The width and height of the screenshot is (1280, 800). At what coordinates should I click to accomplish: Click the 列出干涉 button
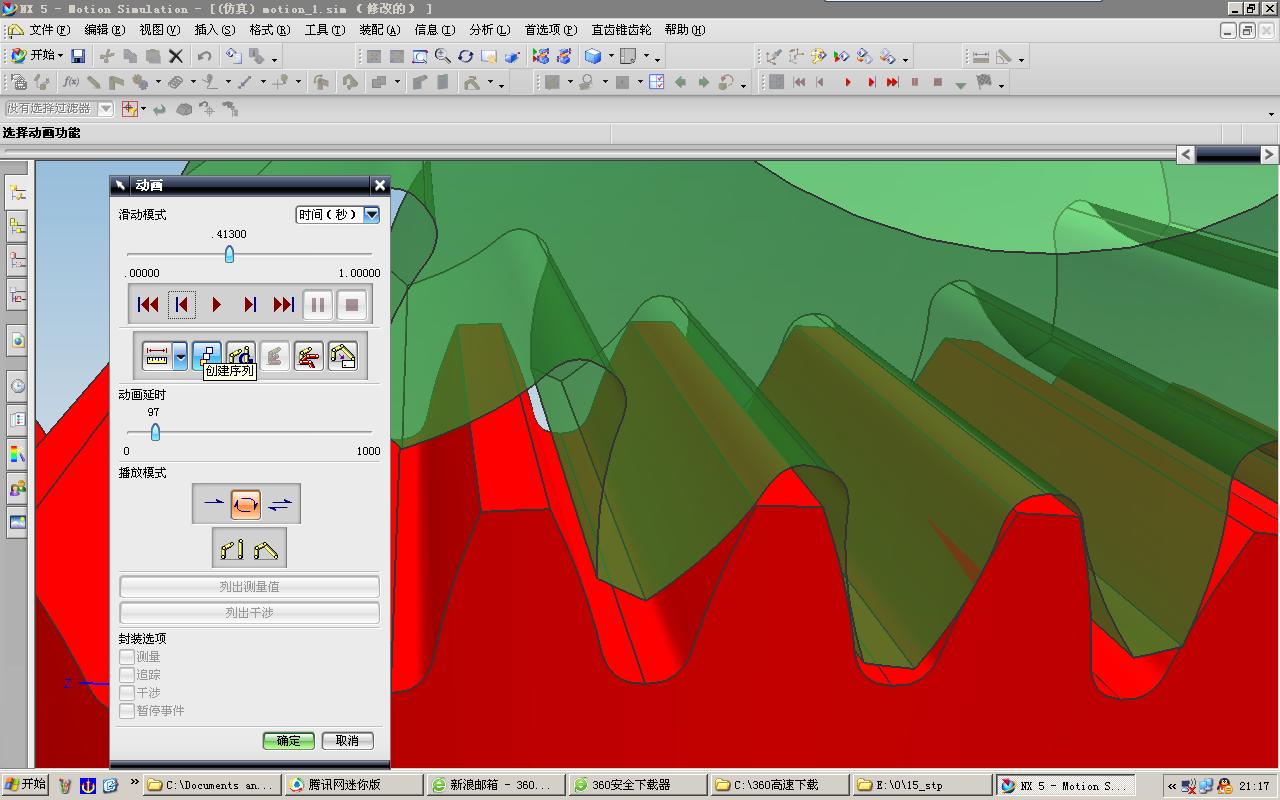coord(249,613)
